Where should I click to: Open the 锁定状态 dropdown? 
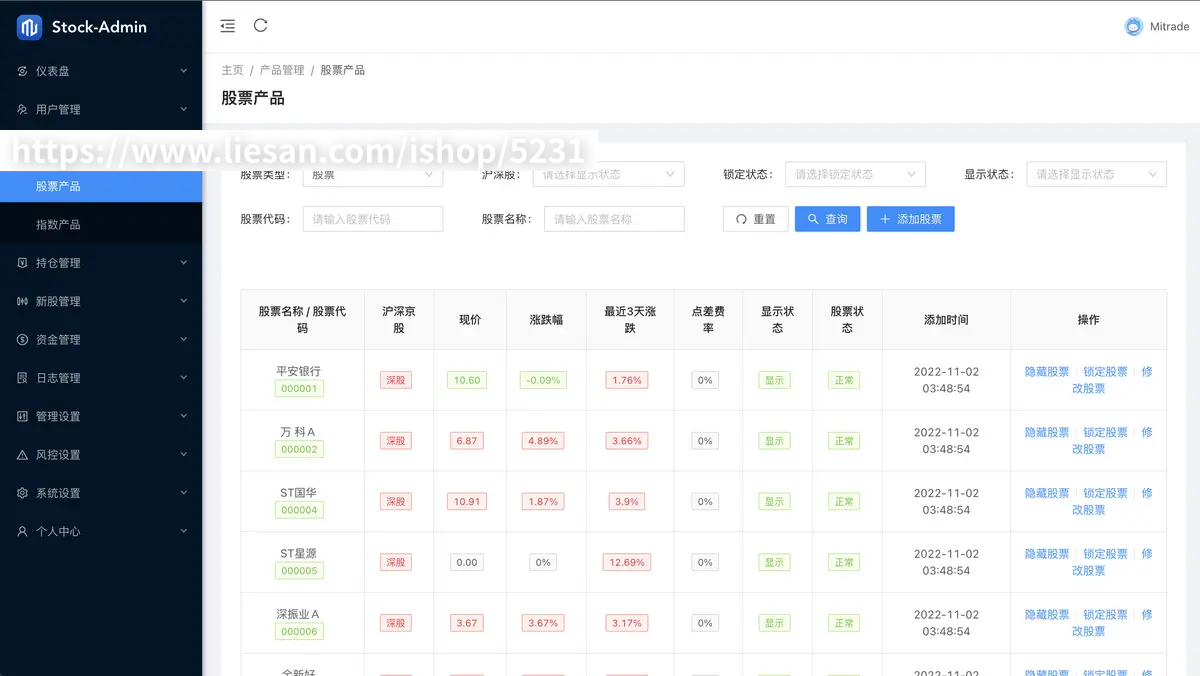coord(855,174)
